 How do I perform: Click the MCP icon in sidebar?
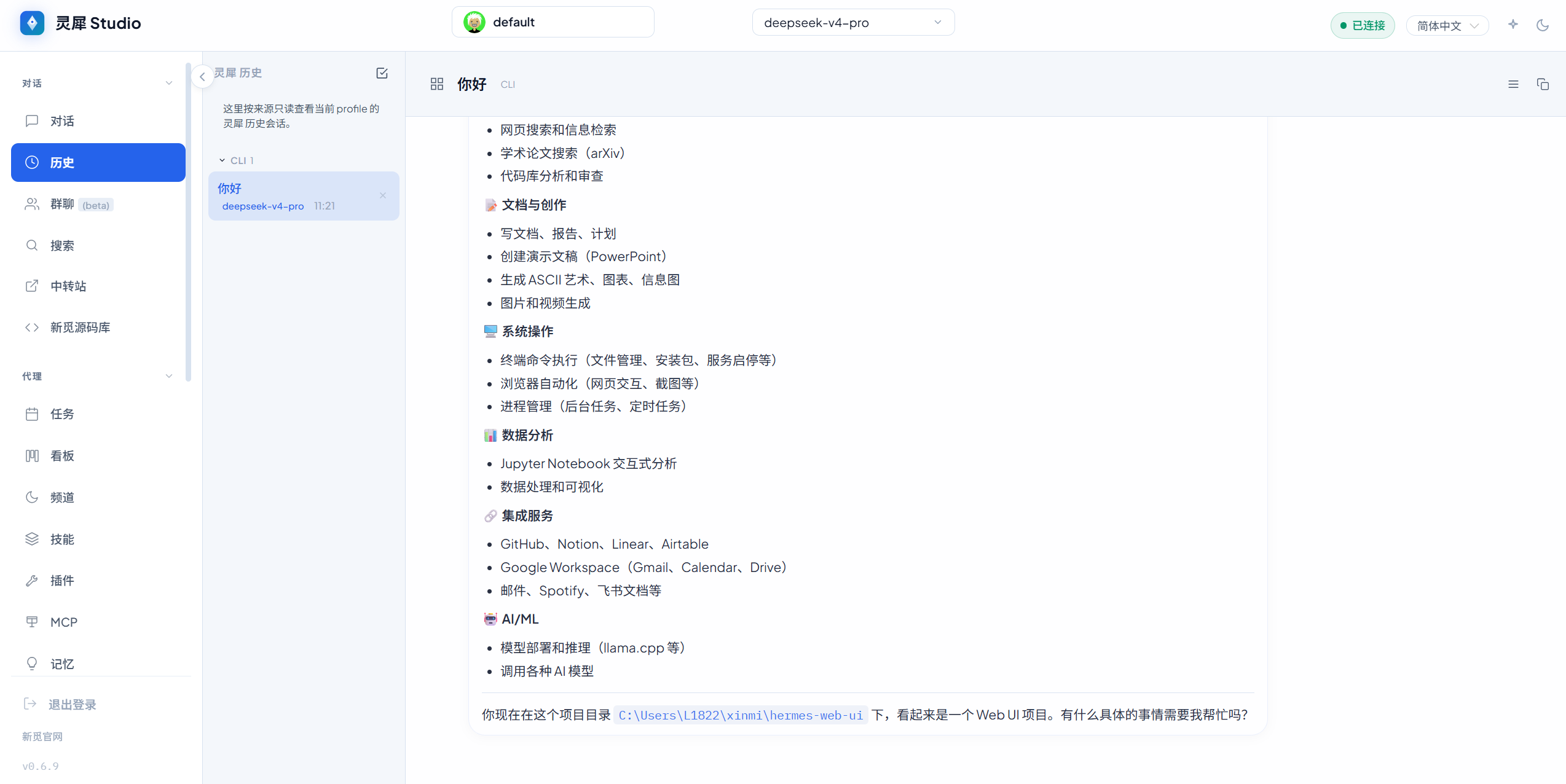point(32,622)
